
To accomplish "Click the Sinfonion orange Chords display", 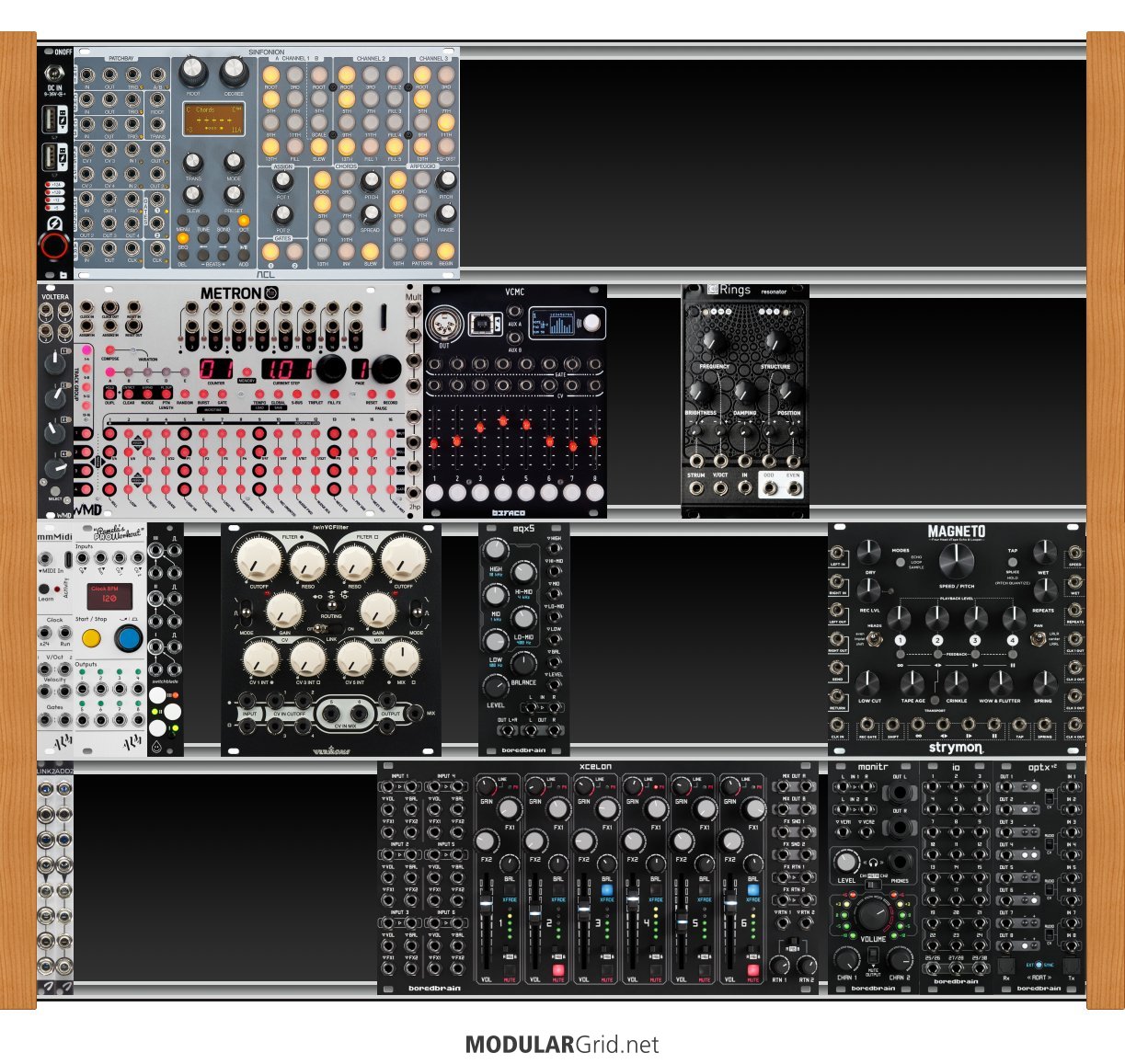I will point(213,120).
